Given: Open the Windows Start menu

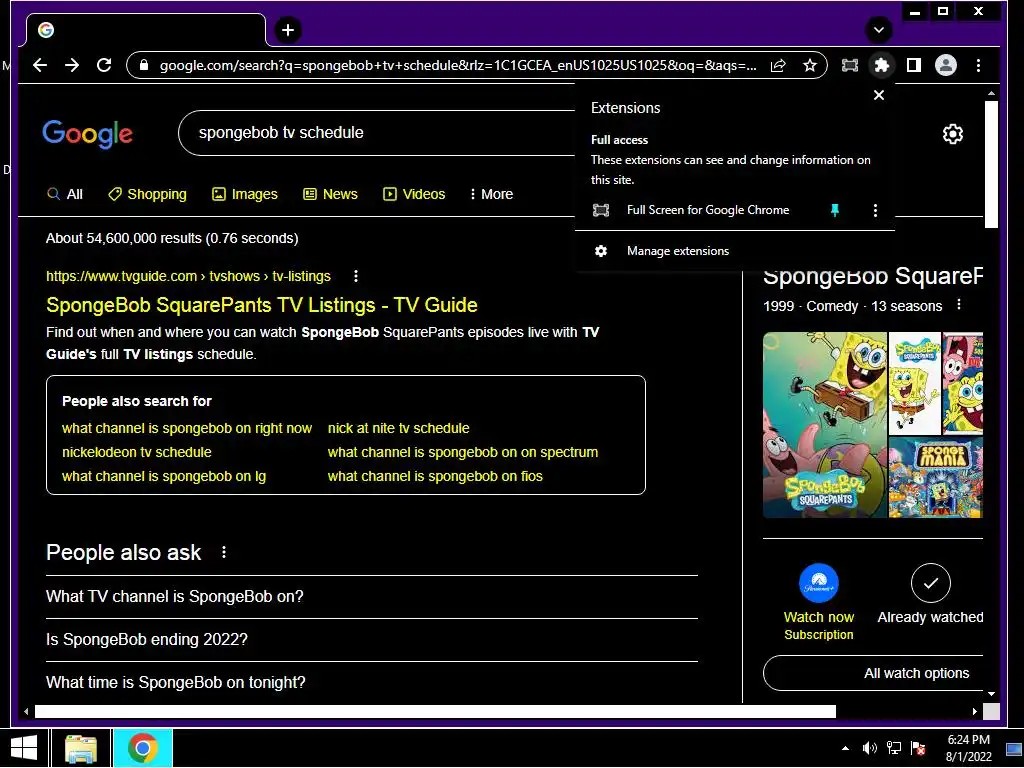Looking at the screenshot, I should [x=24, y=748].
